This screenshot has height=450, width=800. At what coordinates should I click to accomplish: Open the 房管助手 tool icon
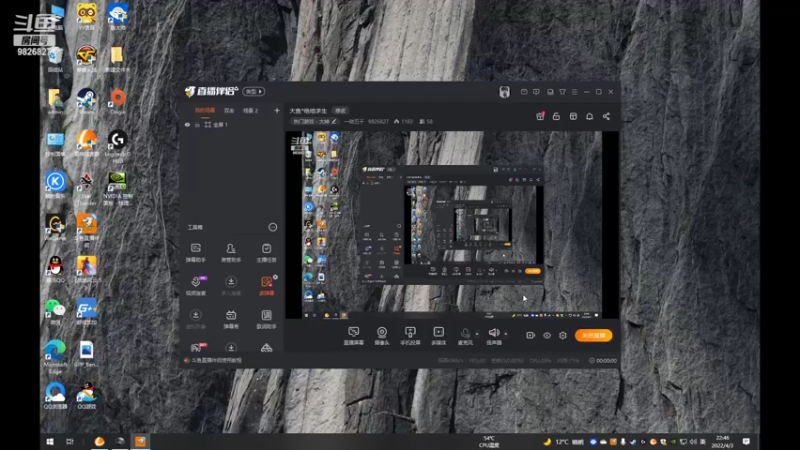(231, 253)
